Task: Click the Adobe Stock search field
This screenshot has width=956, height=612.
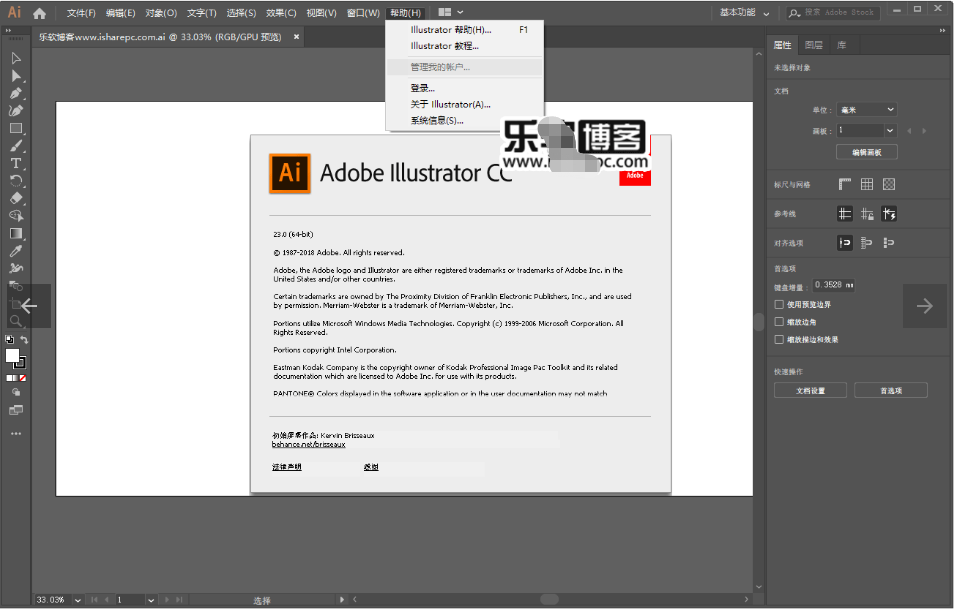Action: tap(834, 13)
